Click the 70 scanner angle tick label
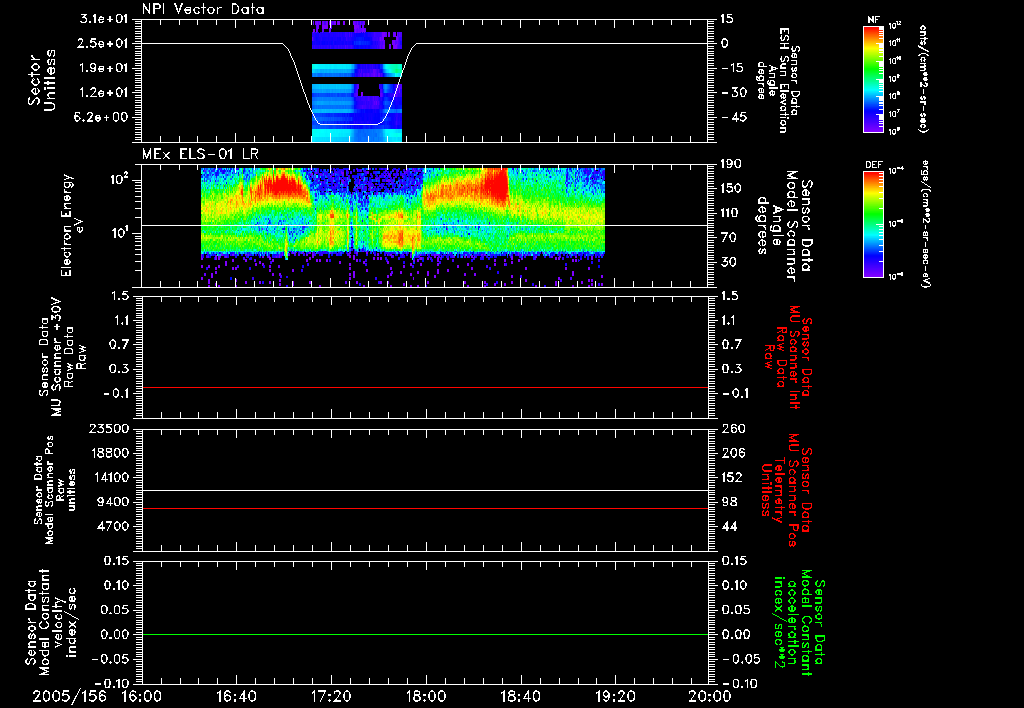 pos(729,237)
